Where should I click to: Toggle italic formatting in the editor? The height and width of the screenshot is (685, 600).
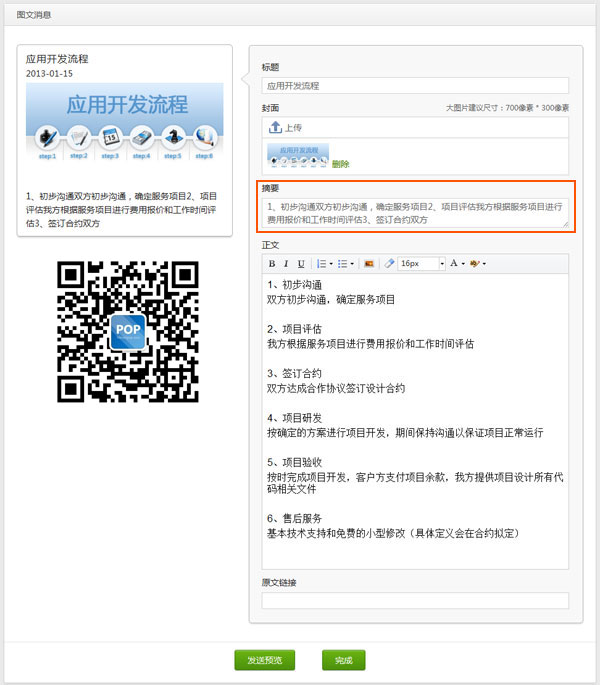(286, 264)
